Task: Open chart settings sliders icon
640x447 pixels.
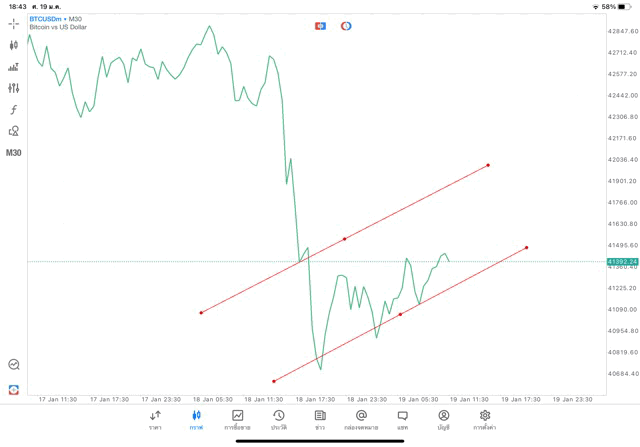Action: pyautogui.click(x=14, y=88)
